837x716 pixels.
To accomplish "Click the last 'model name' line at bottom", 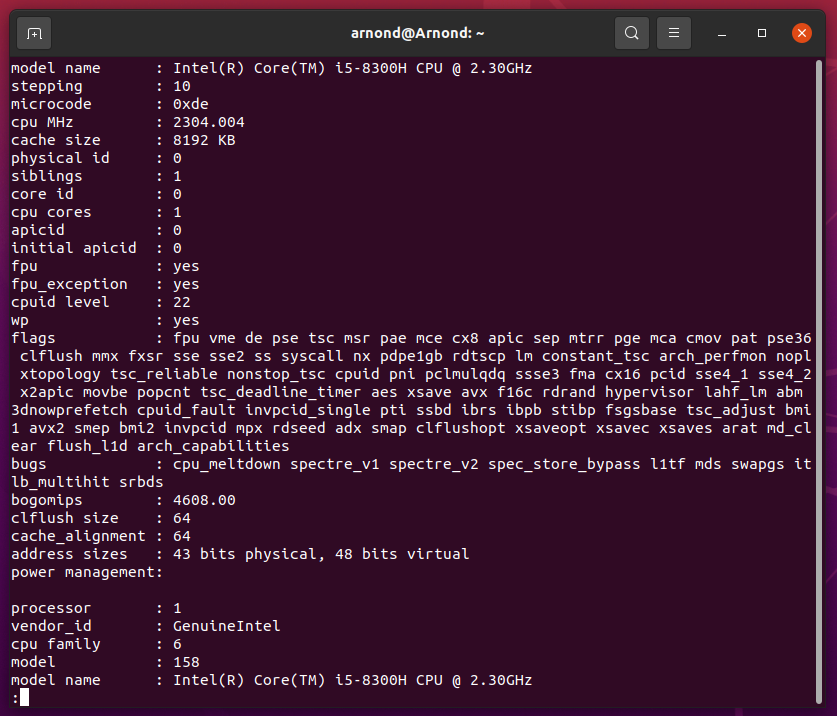I will 272,680.
